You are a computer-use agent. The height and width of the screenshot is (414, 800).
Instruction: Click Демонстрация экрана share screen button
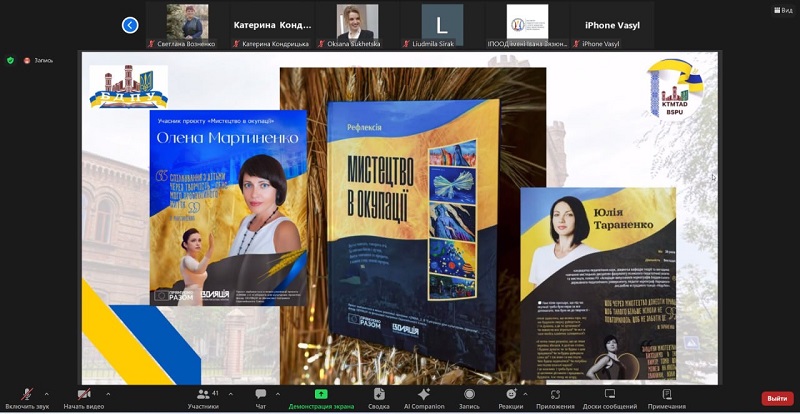321,399
